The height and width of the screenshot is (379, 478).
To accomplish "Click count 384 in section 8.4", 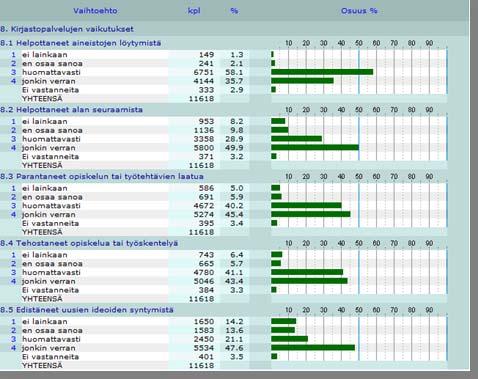I will pos(206,290).
